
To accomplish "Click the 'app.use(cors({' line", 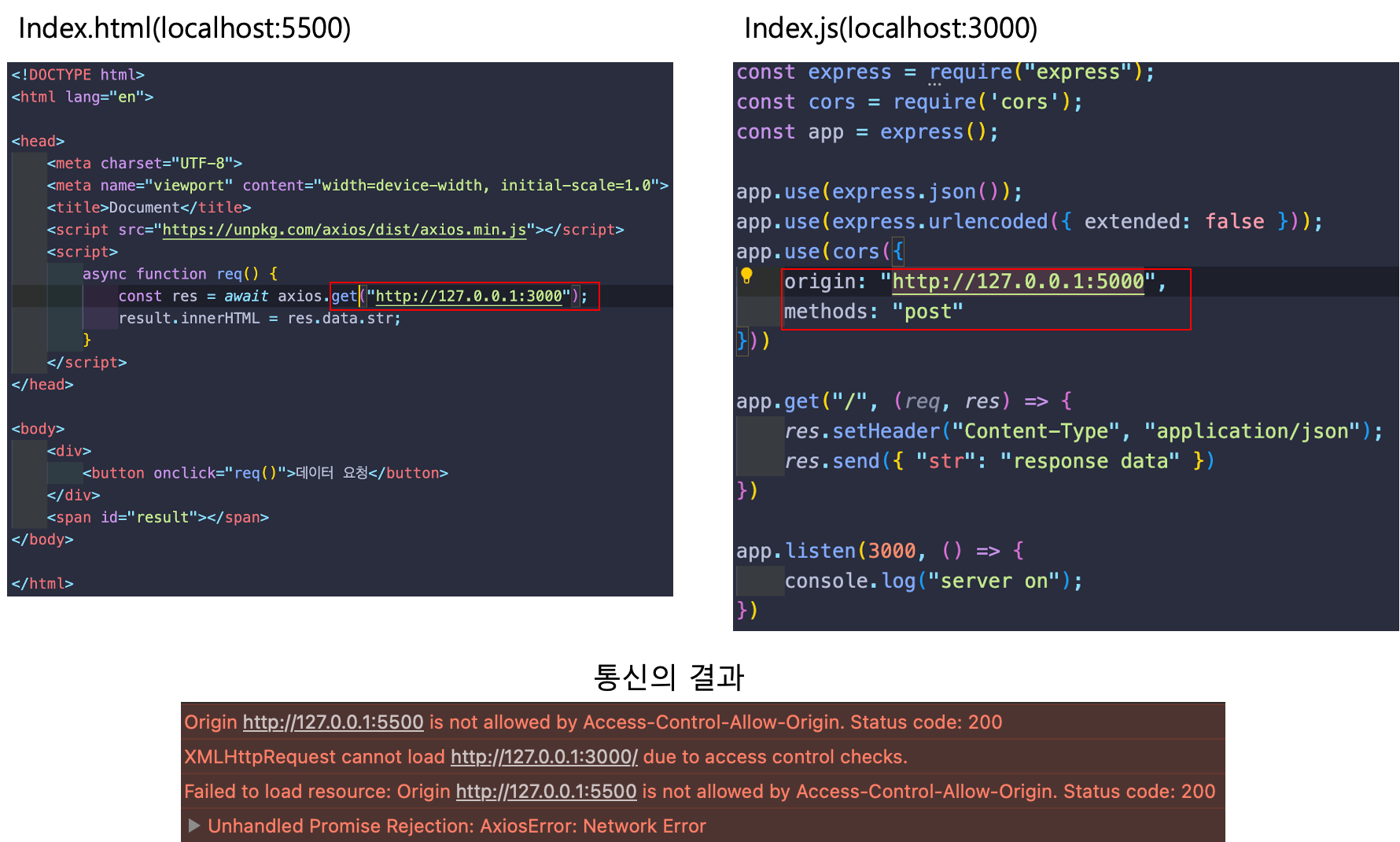I will 820,252.
